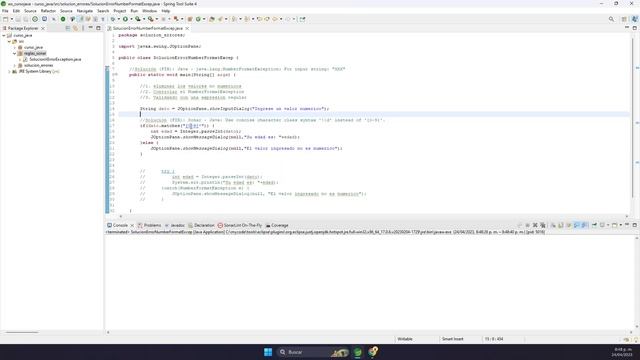Viewport: 640px width, 360px height.
Task: Click Remove Launch icon in Console toolbar
Action: [x=535, y=225]
